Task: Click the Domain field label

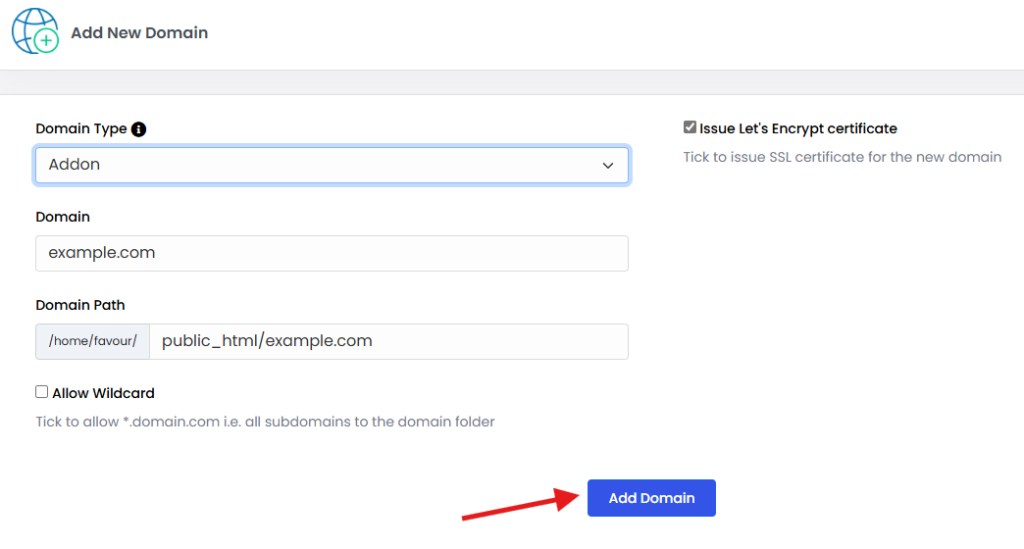Action: 63,217
